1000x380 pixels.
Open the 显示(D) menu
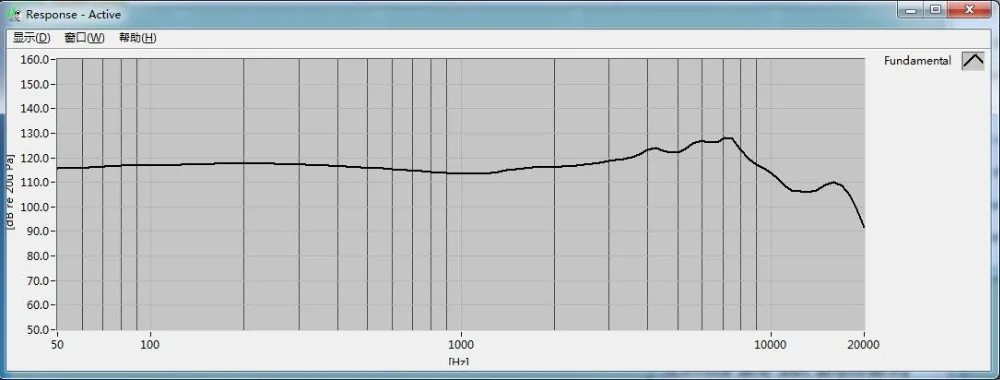pos(32,38)
